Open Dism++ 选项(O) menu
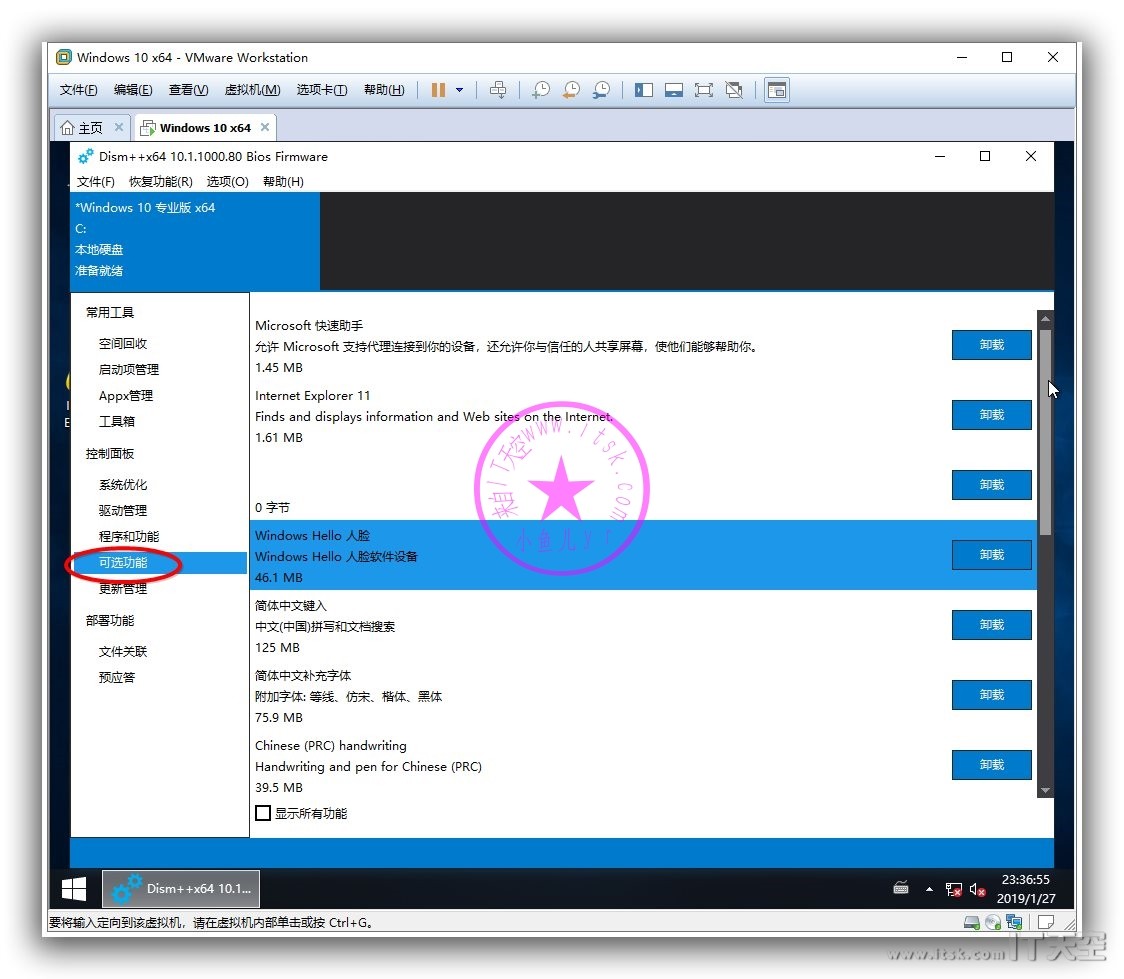 [x=227, y=181]
